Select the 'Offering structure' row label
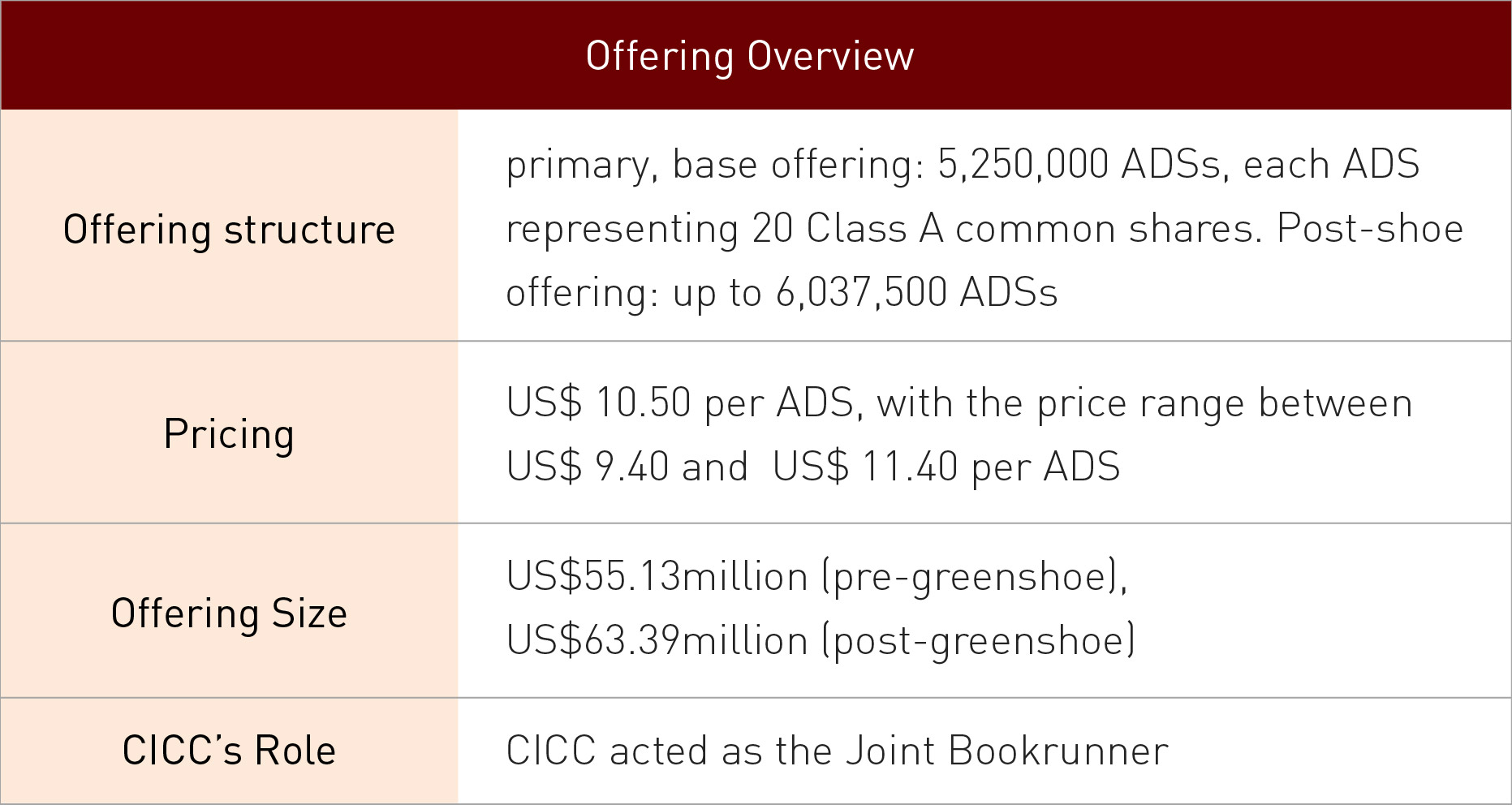Viewport: 1512px width, 805px height. [x=229, y=230]
